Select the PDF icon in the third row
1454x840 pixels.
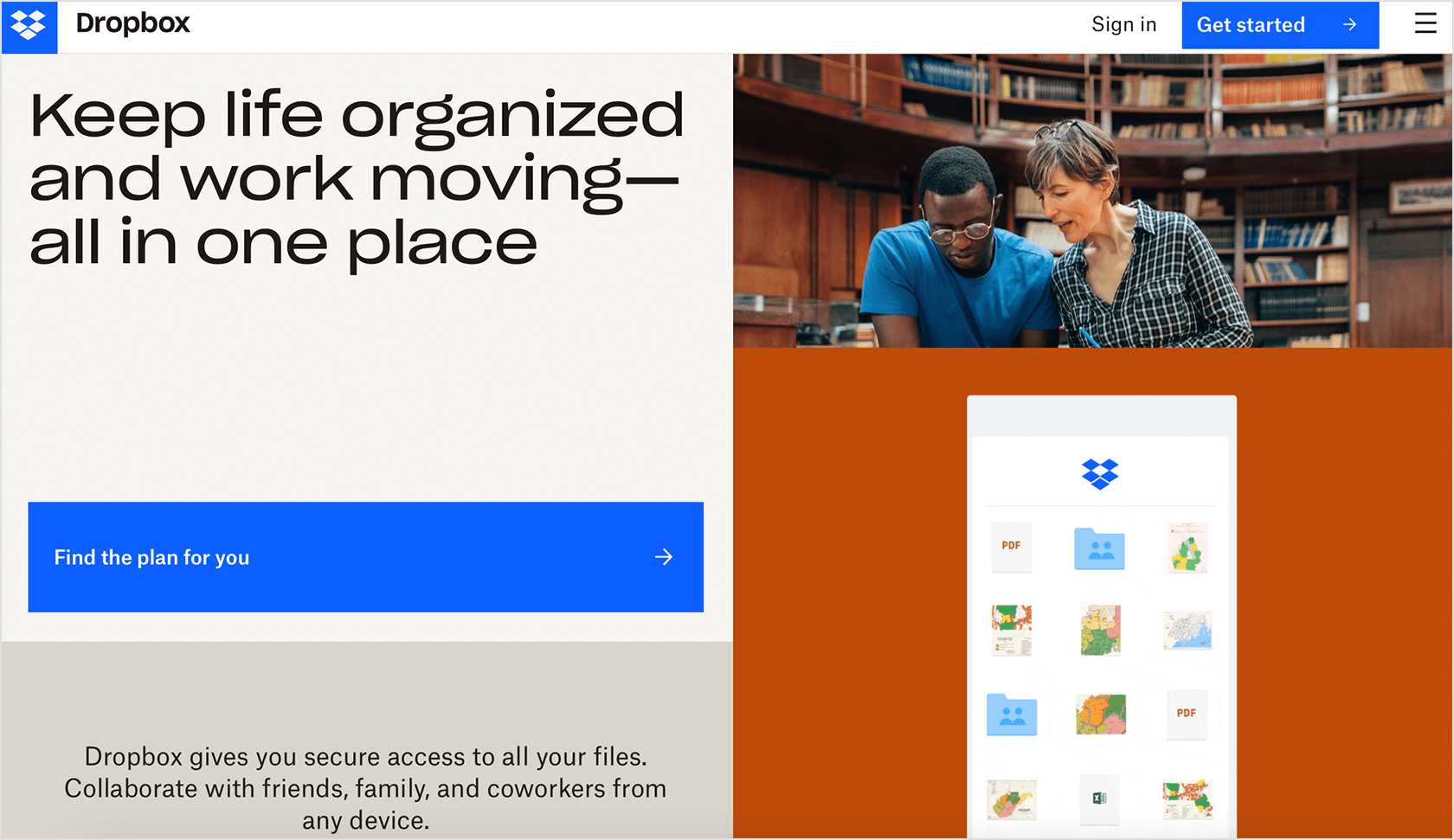coord(1187,715)
